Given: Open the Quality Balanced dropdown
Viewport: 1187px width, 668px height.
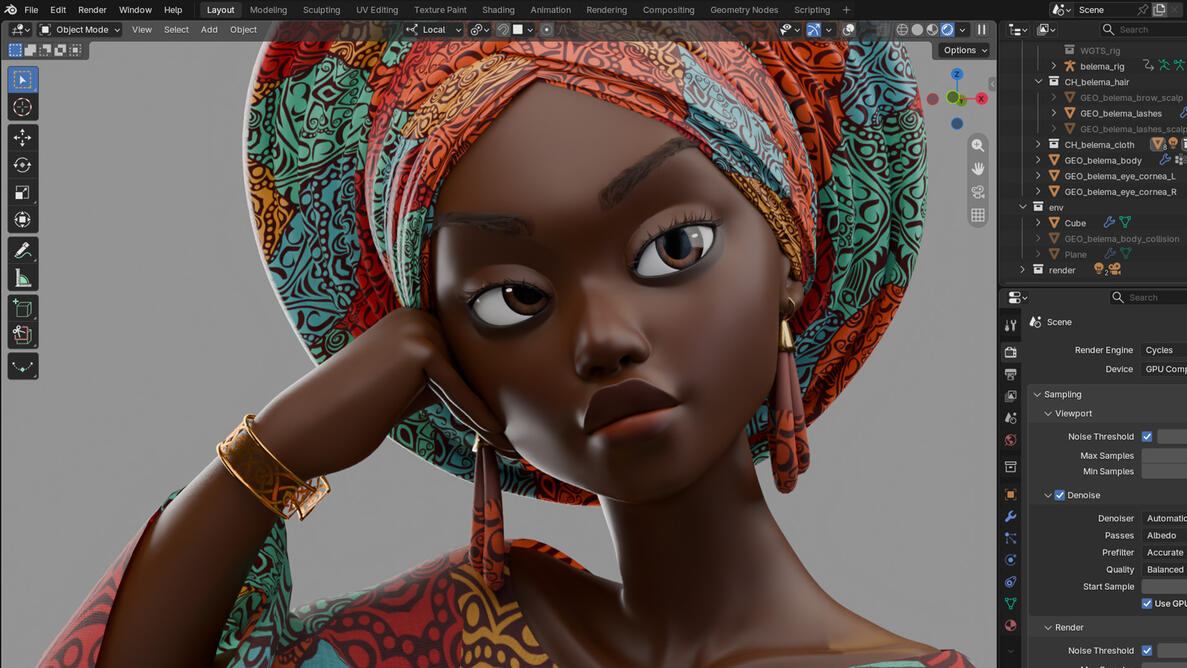Looking at the screenshot, I should click(x=1164, y=570).
